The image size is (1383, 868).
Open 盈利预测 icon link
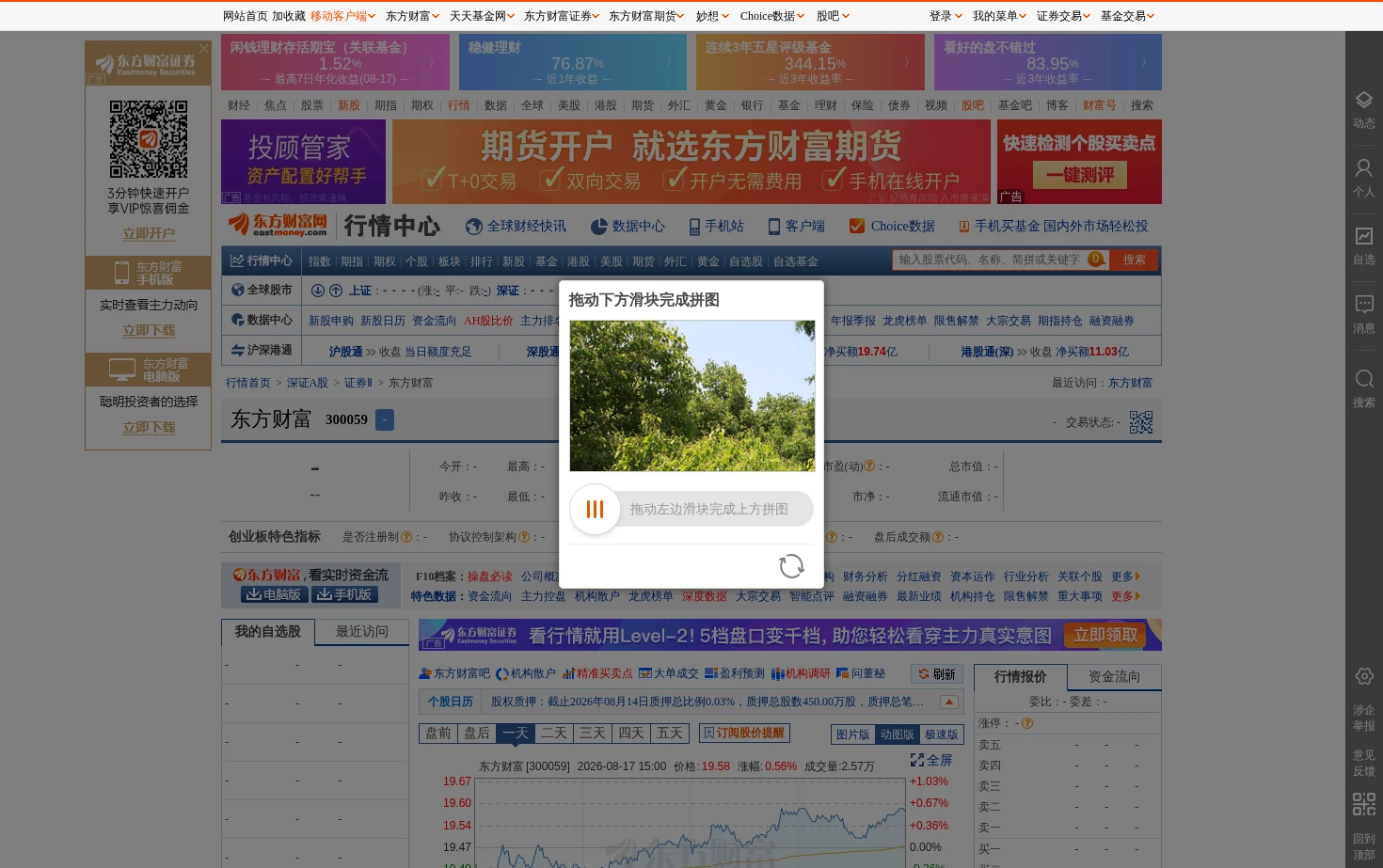click(x=735, y=673)
